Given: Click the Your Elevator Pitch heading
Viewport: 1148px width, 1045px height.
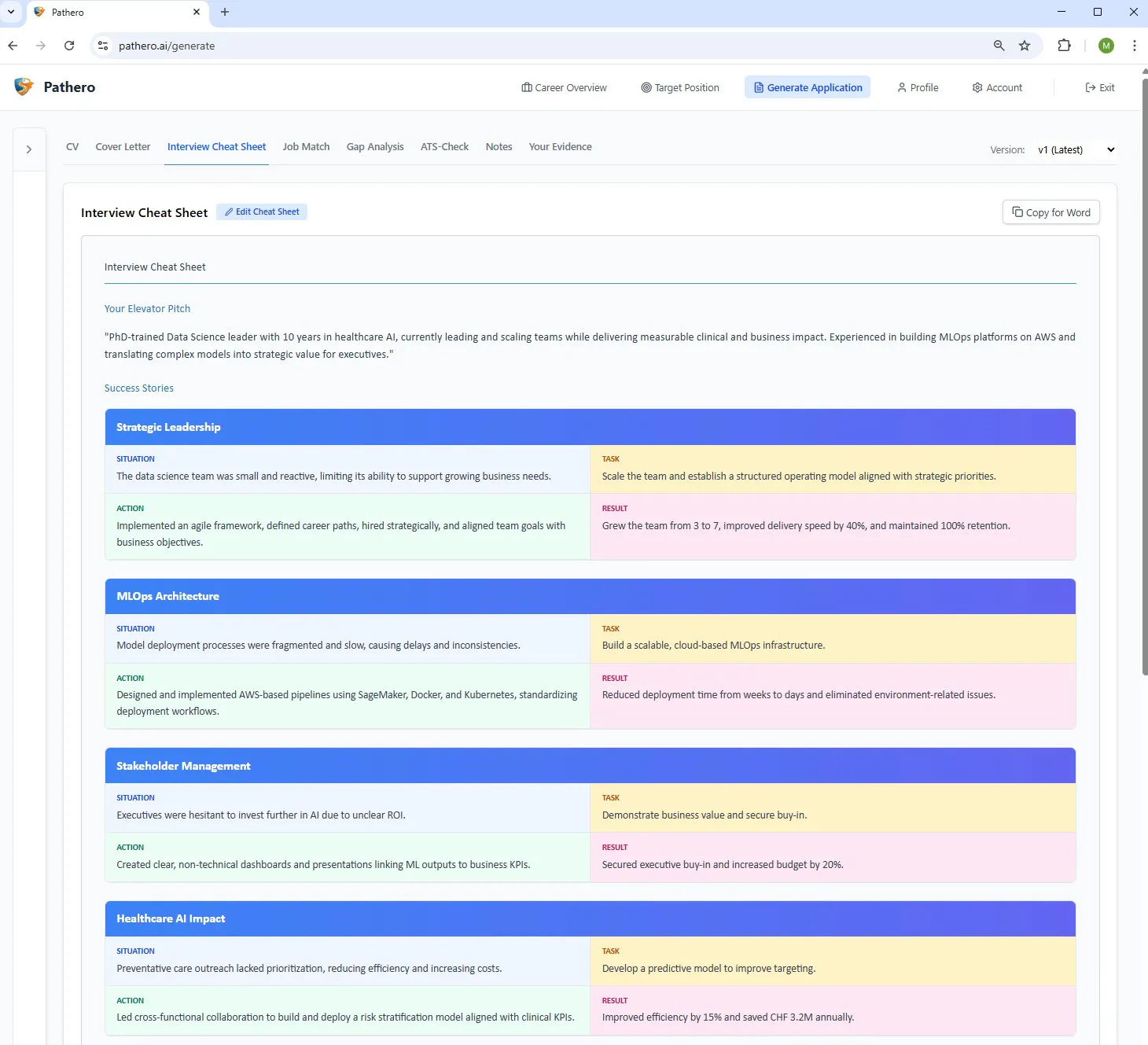Looking at the screenshot, I should click(147, 309).
